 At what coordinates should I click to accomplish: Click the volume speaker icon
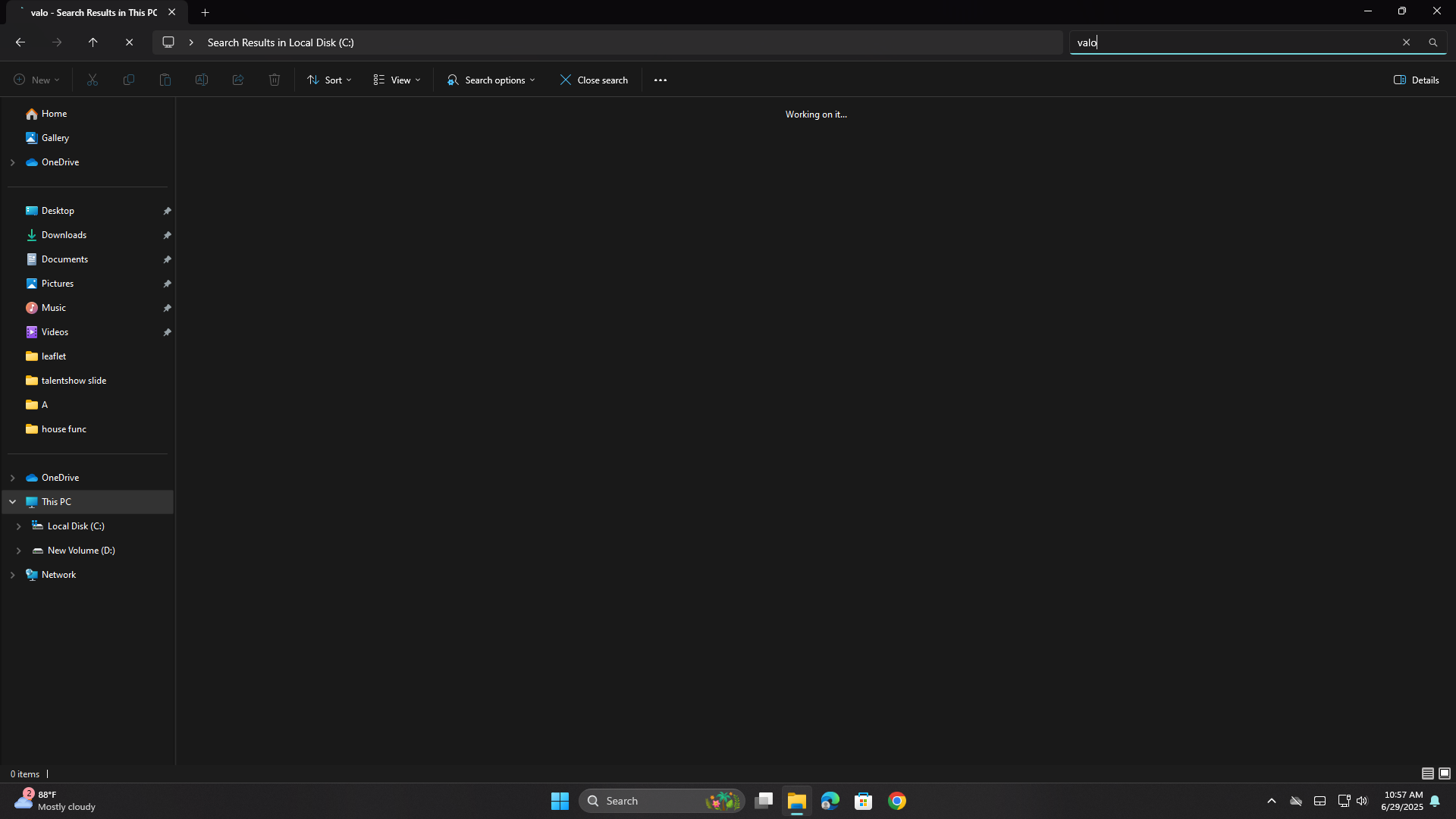(x=1362, y=801)
